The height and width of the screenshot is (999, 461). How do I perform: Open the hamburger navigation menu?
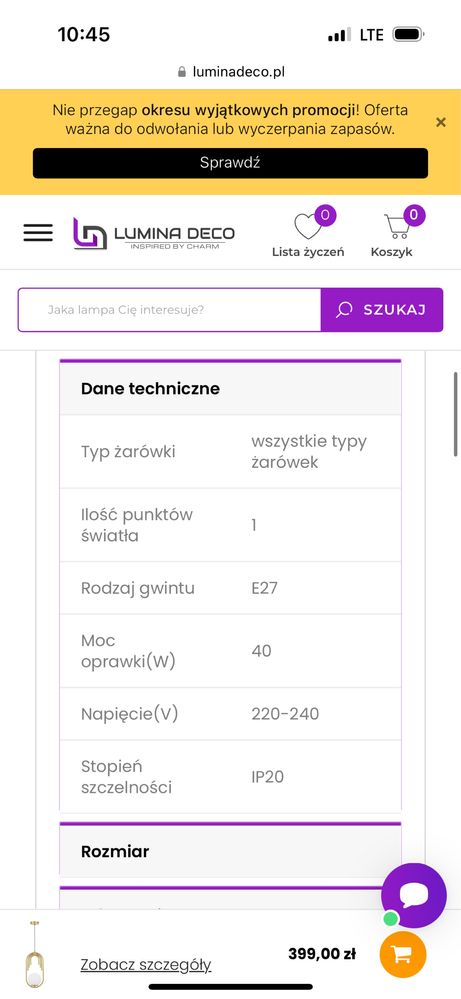click(38, 233)
